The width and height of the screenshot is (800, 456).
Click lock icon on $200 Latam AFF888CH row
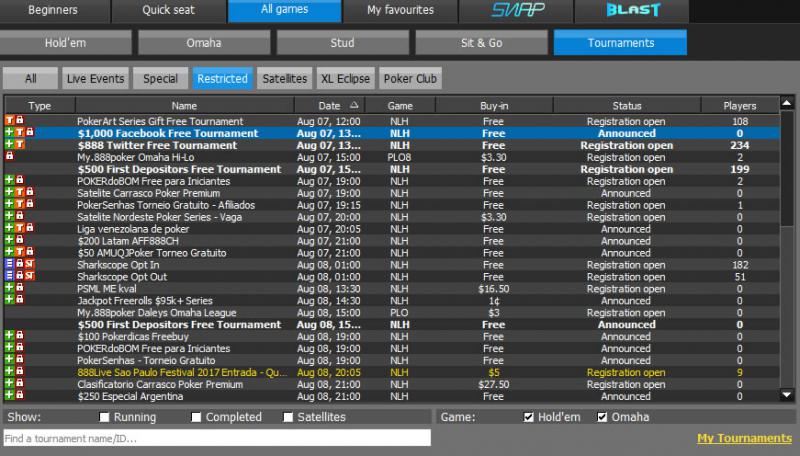point(19,240)
